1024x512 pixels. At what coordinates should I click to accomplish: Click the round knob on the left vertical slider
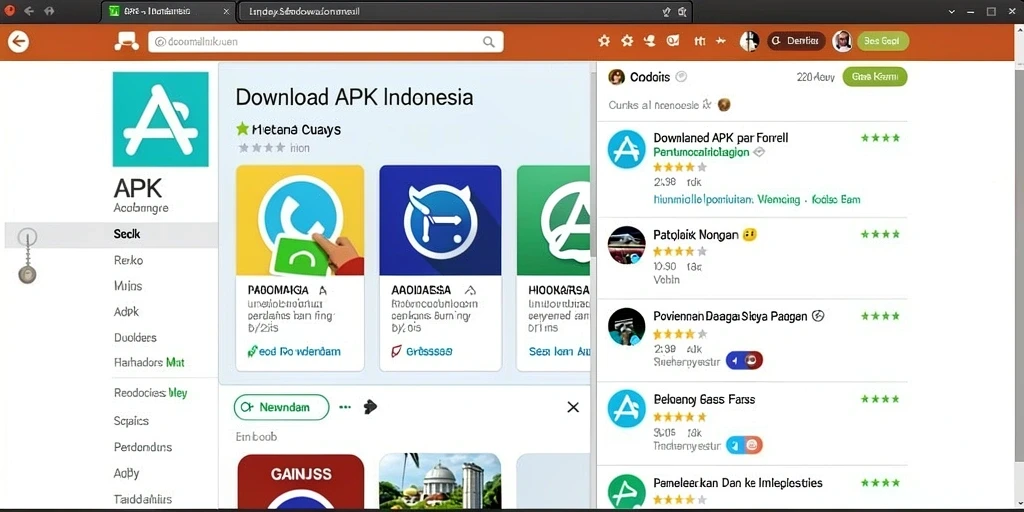point(27,275)
